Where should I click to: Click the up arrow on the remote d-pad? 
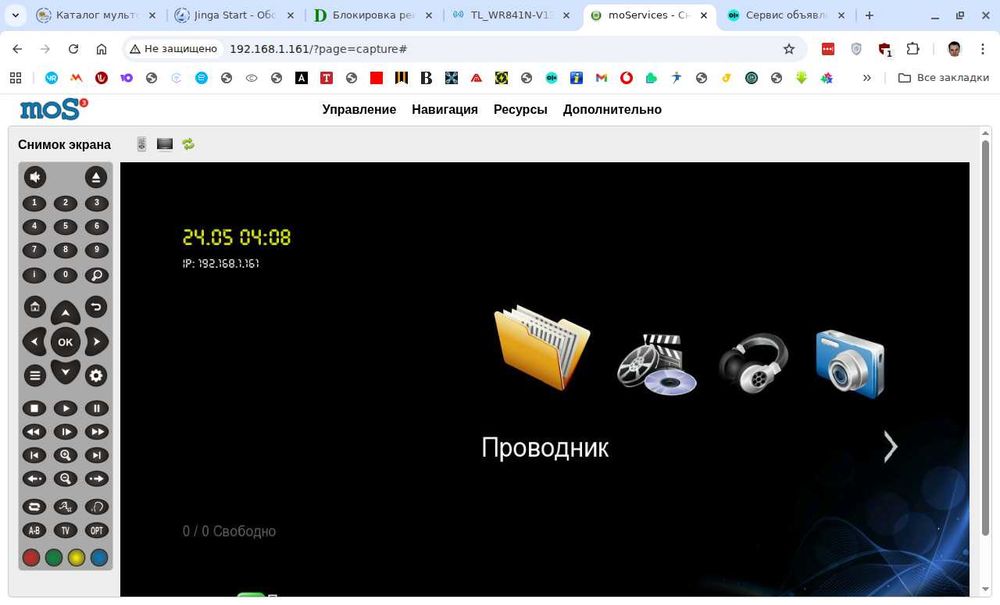[x=65, y=313]
